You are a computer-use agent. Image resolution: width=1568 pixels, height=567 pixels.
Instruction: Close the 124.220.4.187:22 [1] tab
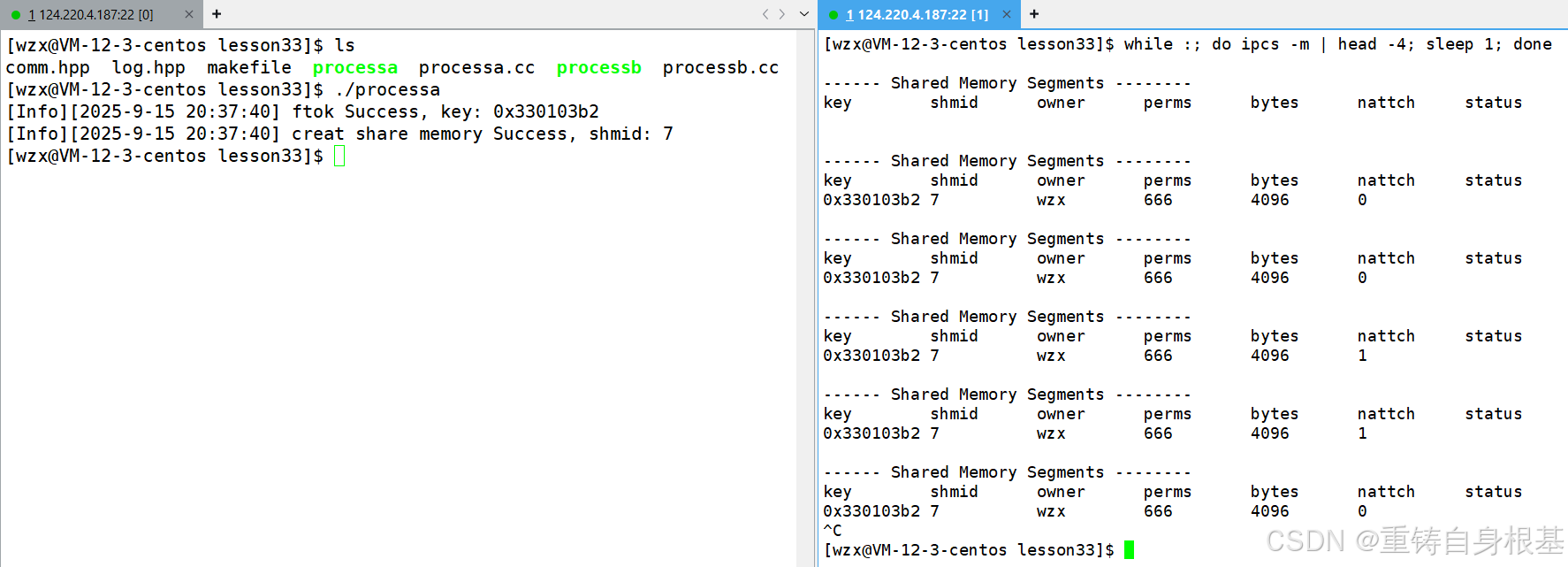[1006, 14]
